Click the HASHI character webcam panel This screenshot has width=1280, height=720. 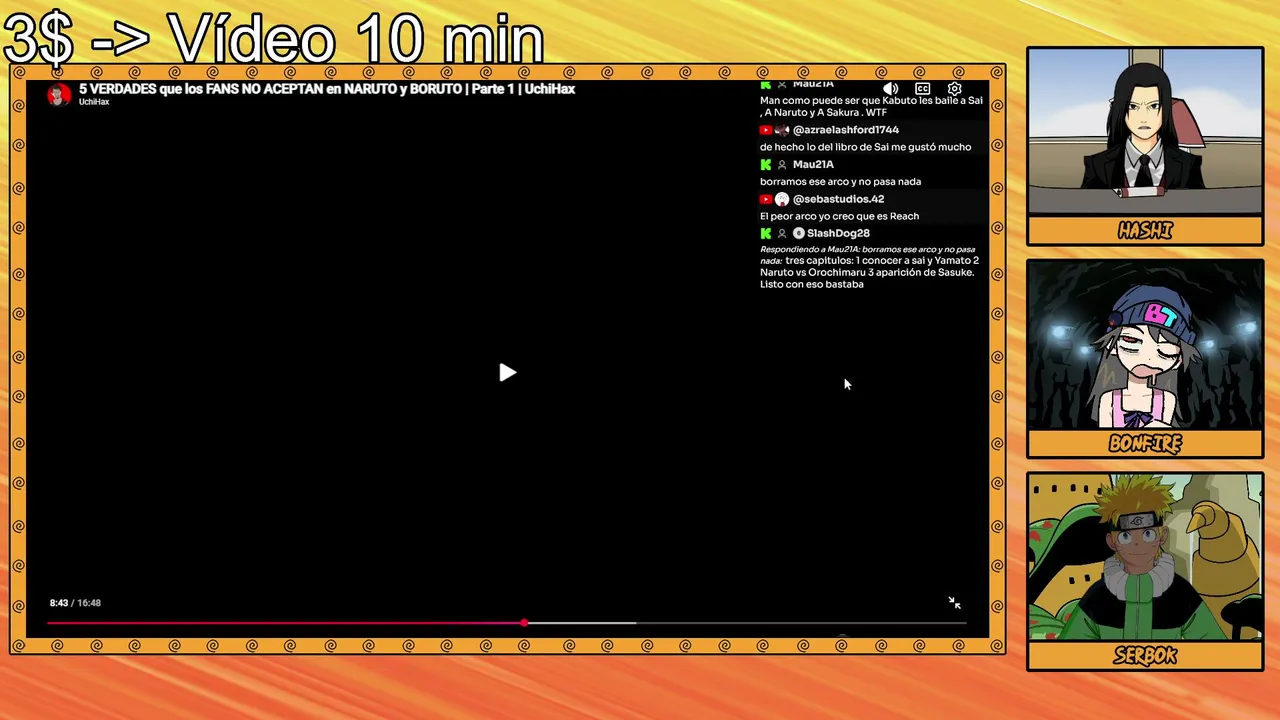[1145, 131]
